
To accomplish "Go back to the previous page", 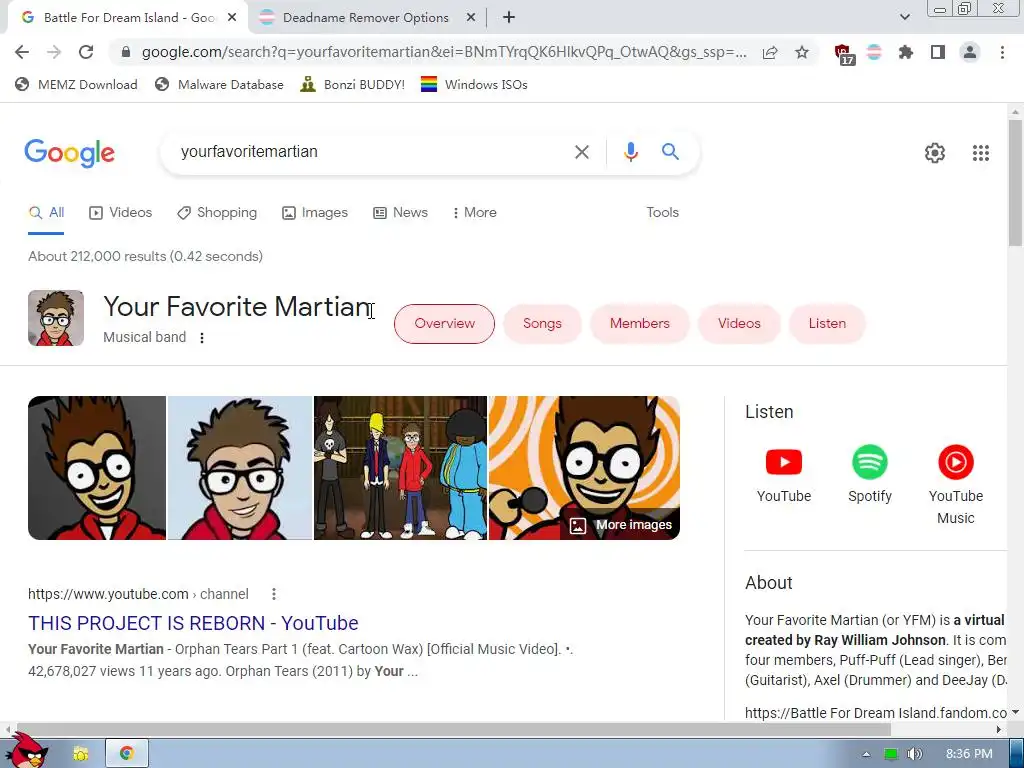I will (x=22, y=52).
